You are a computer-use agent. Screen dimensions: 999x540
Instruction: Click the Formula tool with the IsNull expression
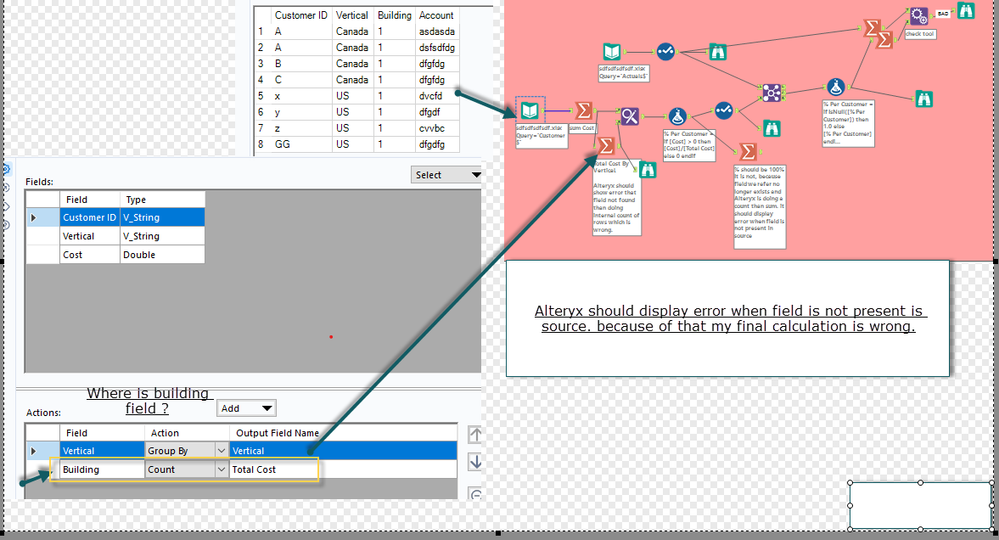[x=836, y=87]
